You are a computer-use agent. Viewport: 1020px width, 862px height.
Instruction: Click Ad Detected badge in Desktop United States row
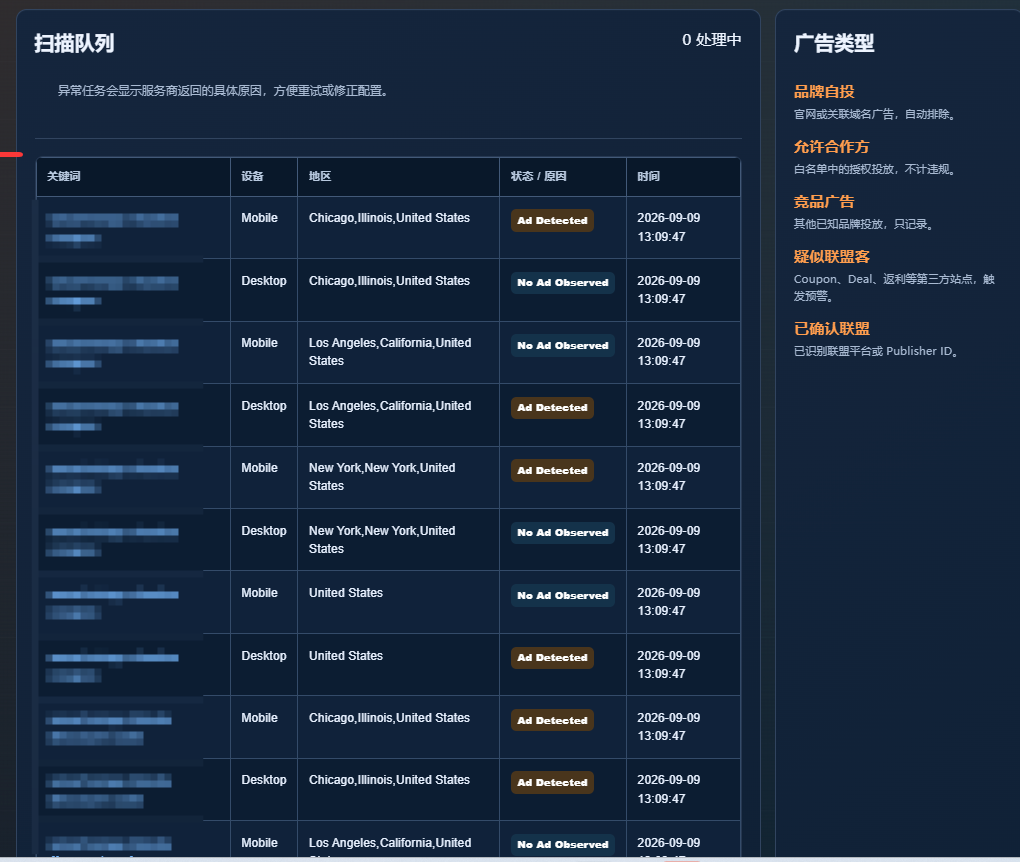552,658
